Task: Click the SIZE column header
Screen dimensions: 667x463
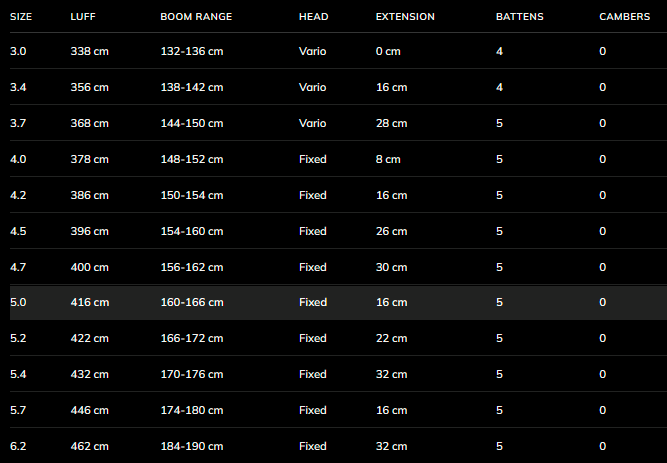Action: 21,17
